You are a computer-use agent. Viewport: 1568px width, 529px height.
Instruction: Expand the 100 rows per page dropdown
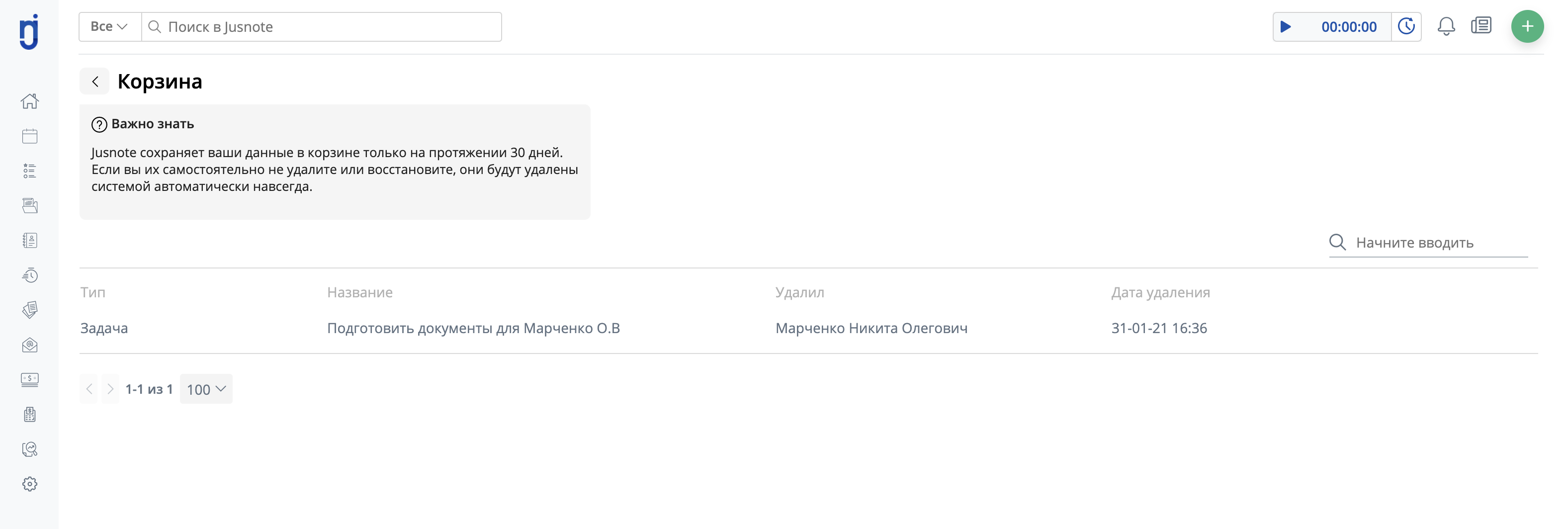[206, 389]
